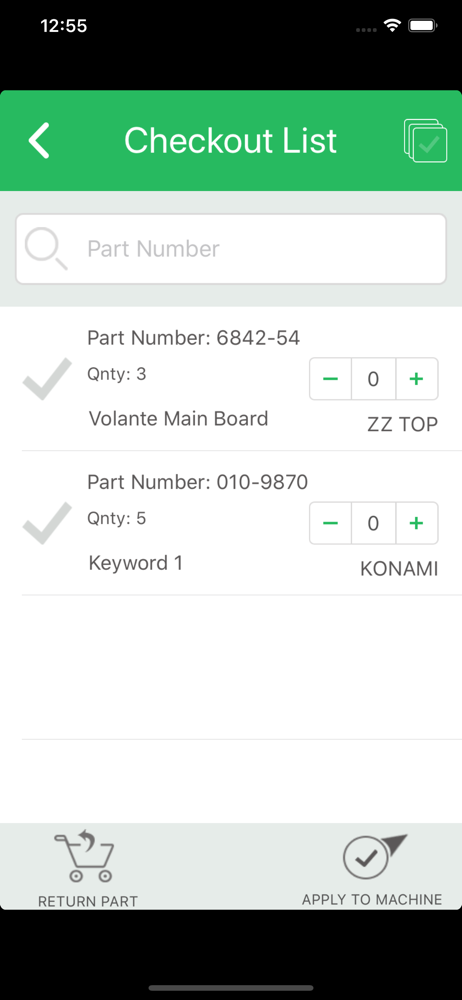
Task: Check the part 010-9870 checkmark
Action: [47, 523]
